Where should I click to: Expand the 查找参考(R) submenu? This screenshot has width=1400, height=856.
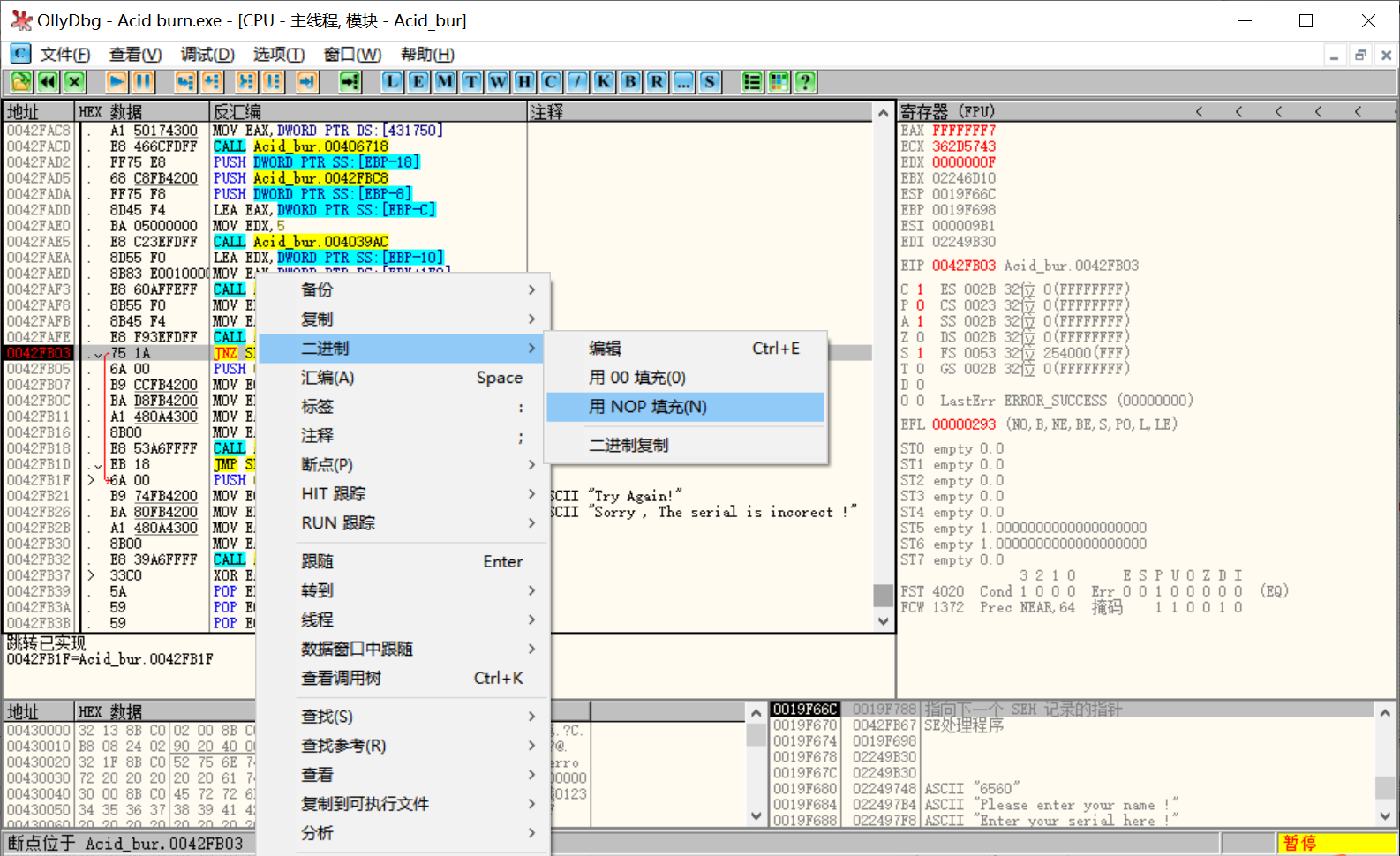403,746
